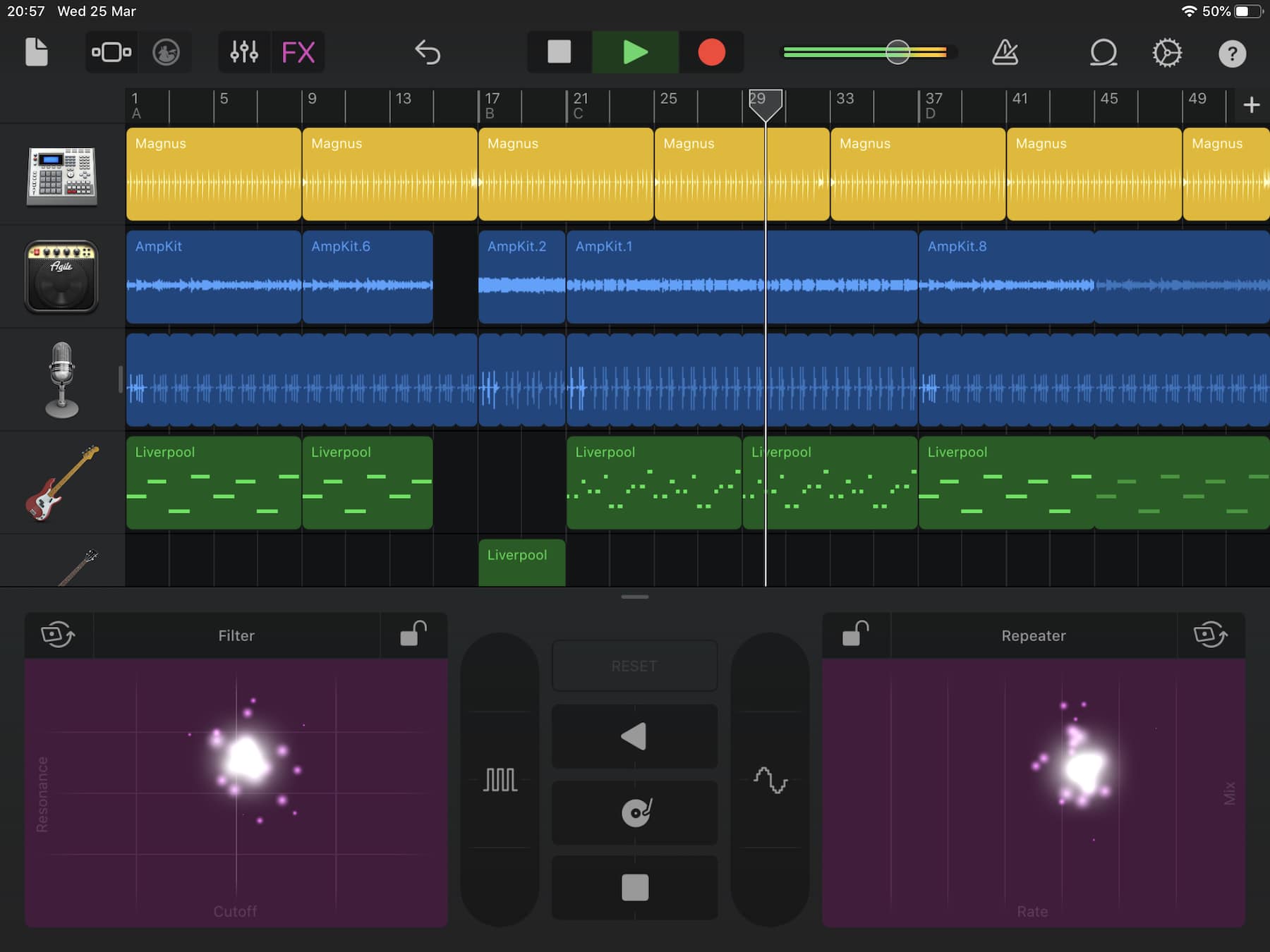This screenshot has width=1270, height=952.
Task: Tap the Wi-Fi status icon
Action: click(x=1189, y=11)
